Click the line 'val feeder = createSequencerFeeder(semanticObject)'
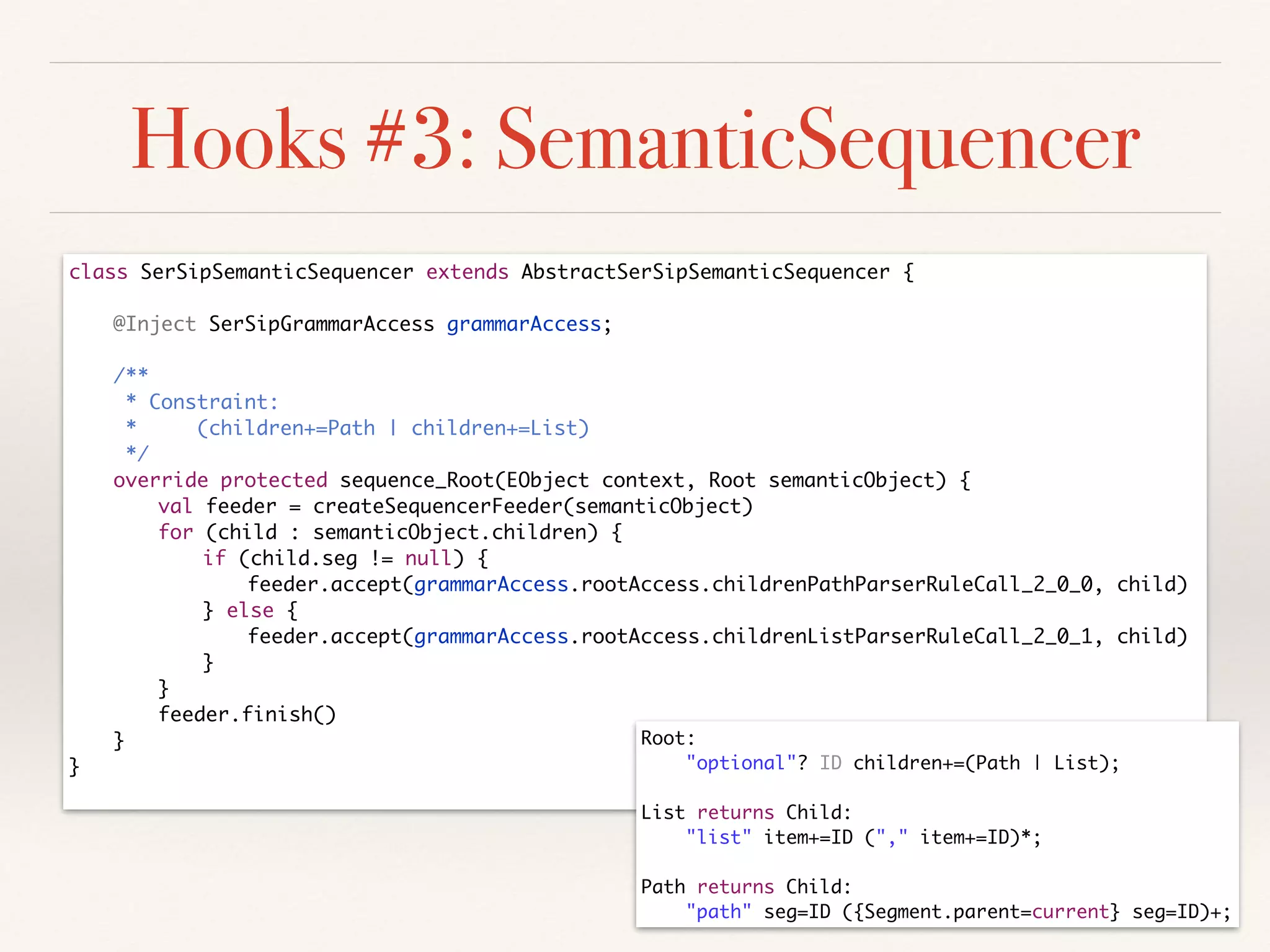 point(455,506)
